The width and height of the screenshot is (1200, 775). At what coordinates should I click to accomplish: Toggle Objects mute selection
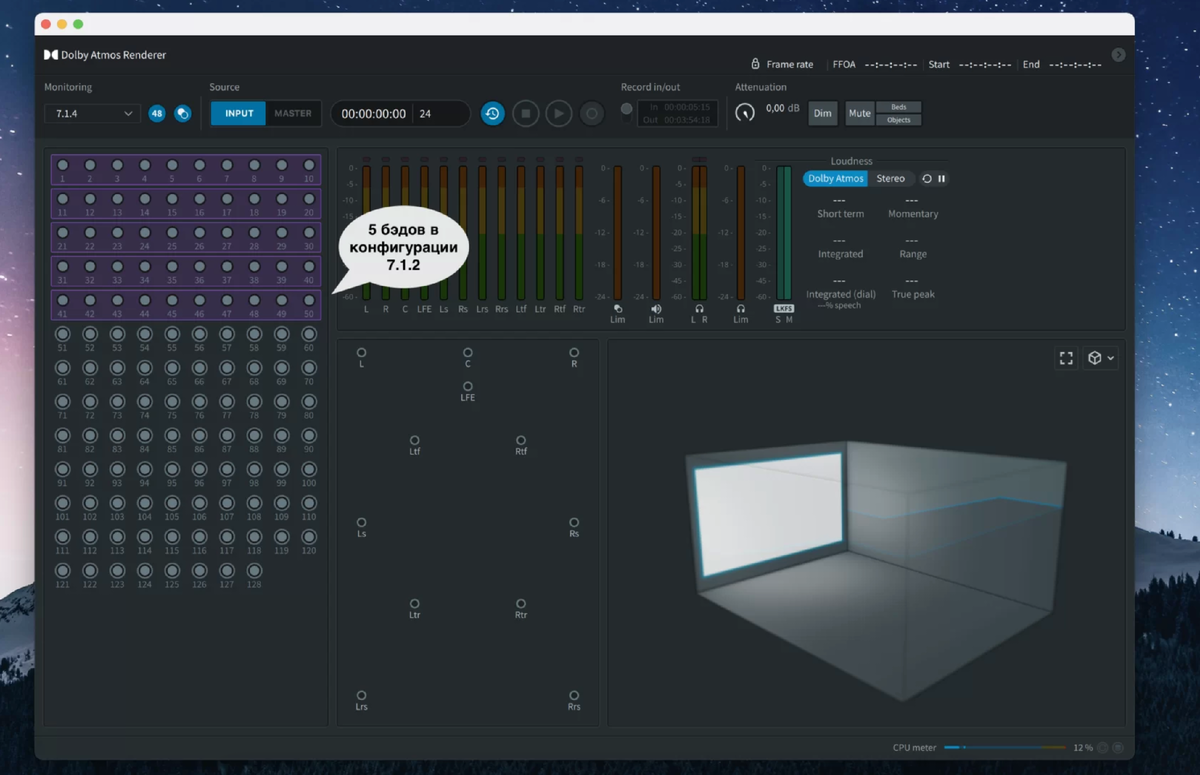pyautogui.click(x=899, y=120)
